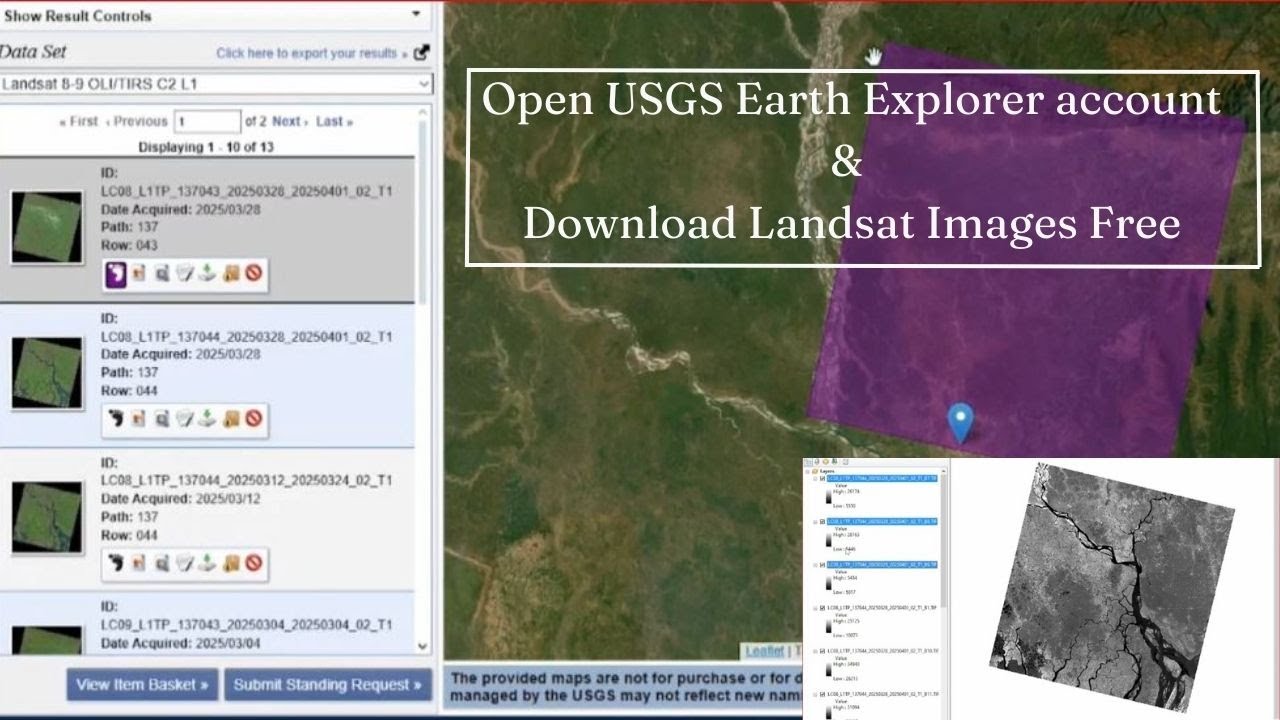Screen dimensions: 1280x720
Task: Click the export results icon
Action: click(x=421, y=53)
